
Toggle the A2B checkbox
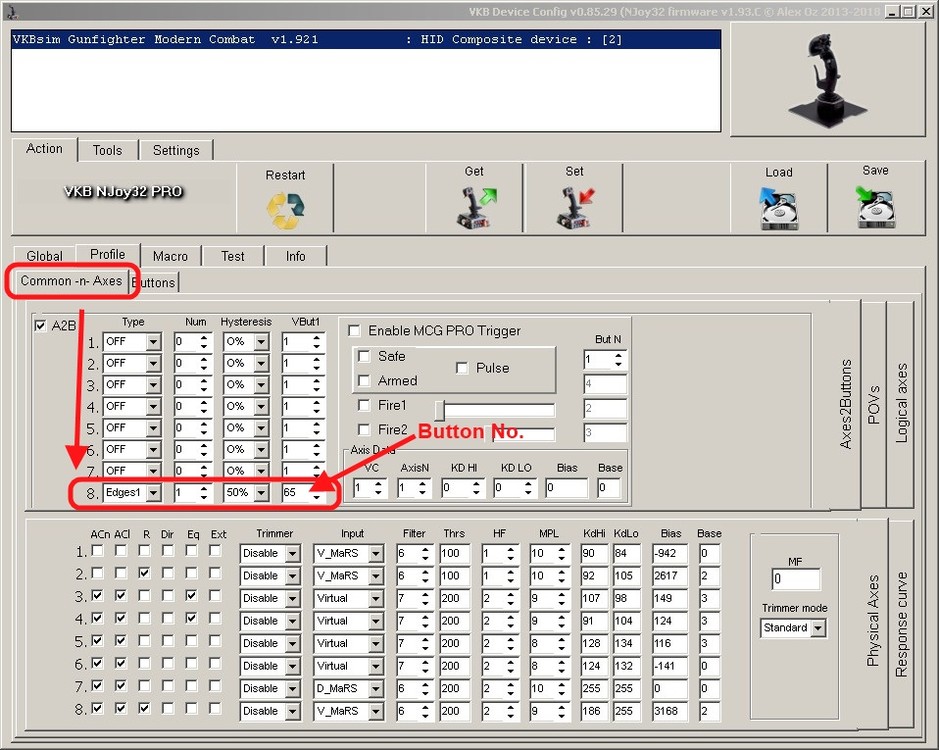click(41, 325)
